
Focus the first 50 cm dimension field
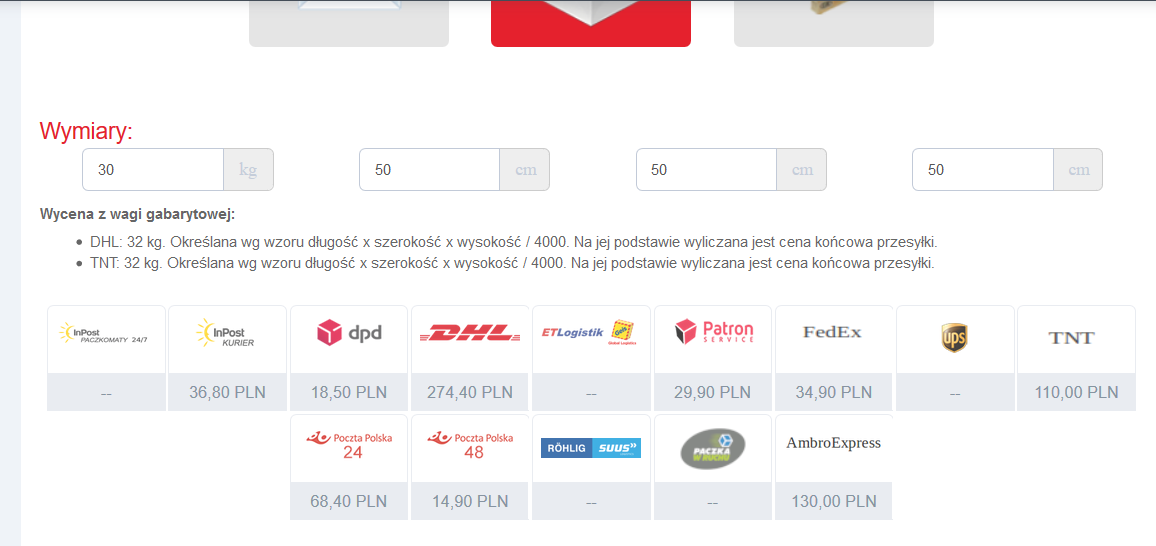[429, 169]
